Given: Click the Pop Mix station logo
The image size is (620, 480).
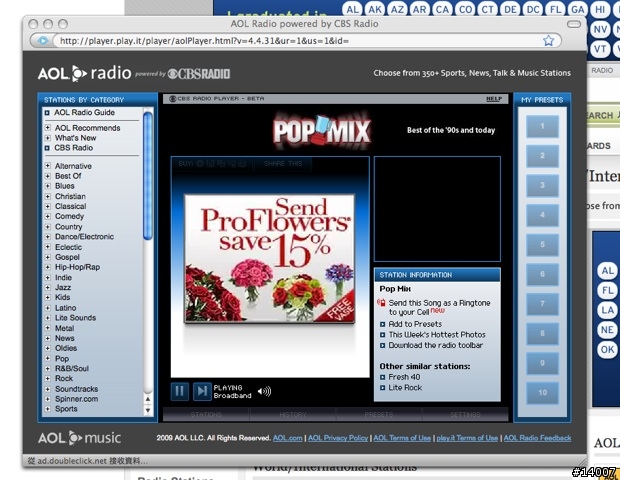Looking at the screenshot, I should tap(322, 131).
